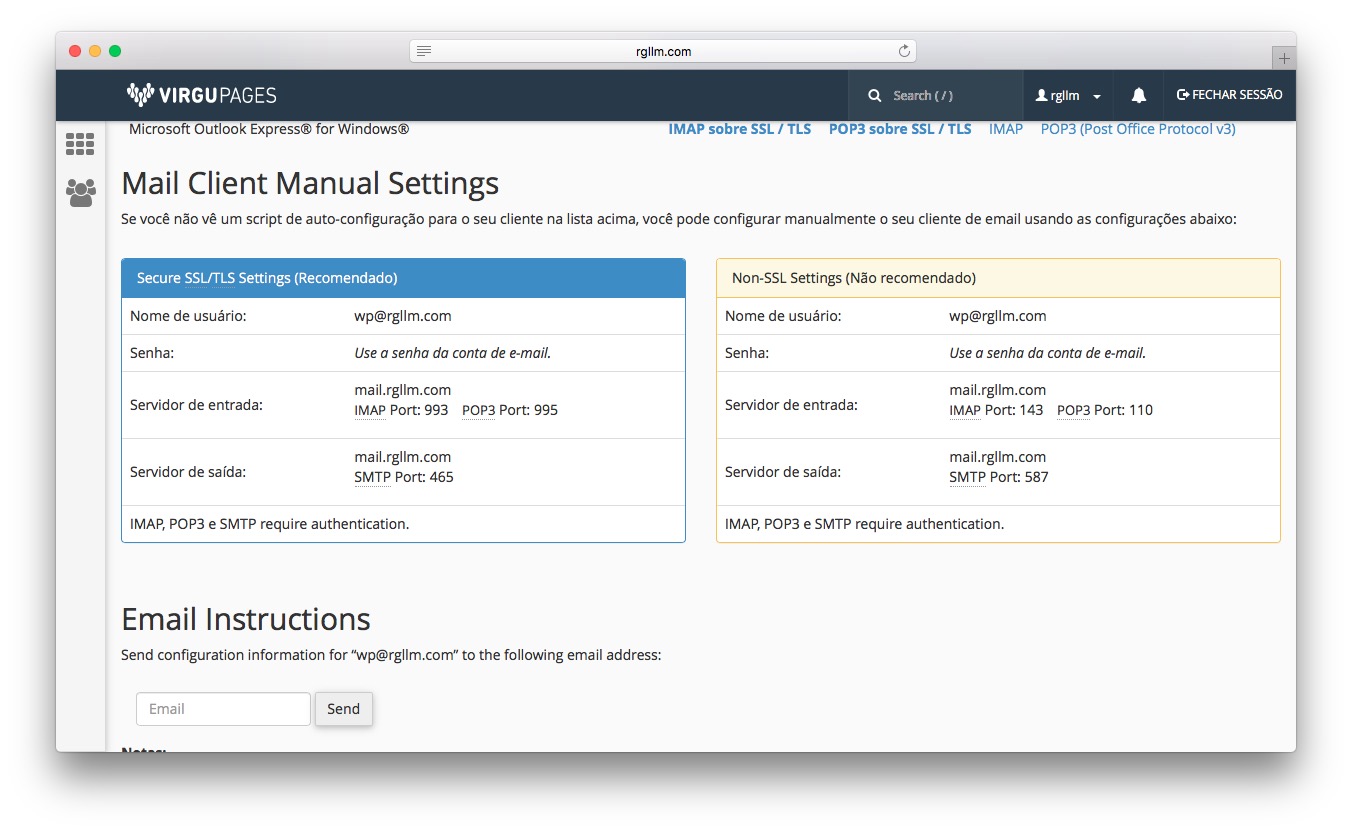Click the VirguPages logo
This screenshot has height=832, width=1352.
point(202,95)
